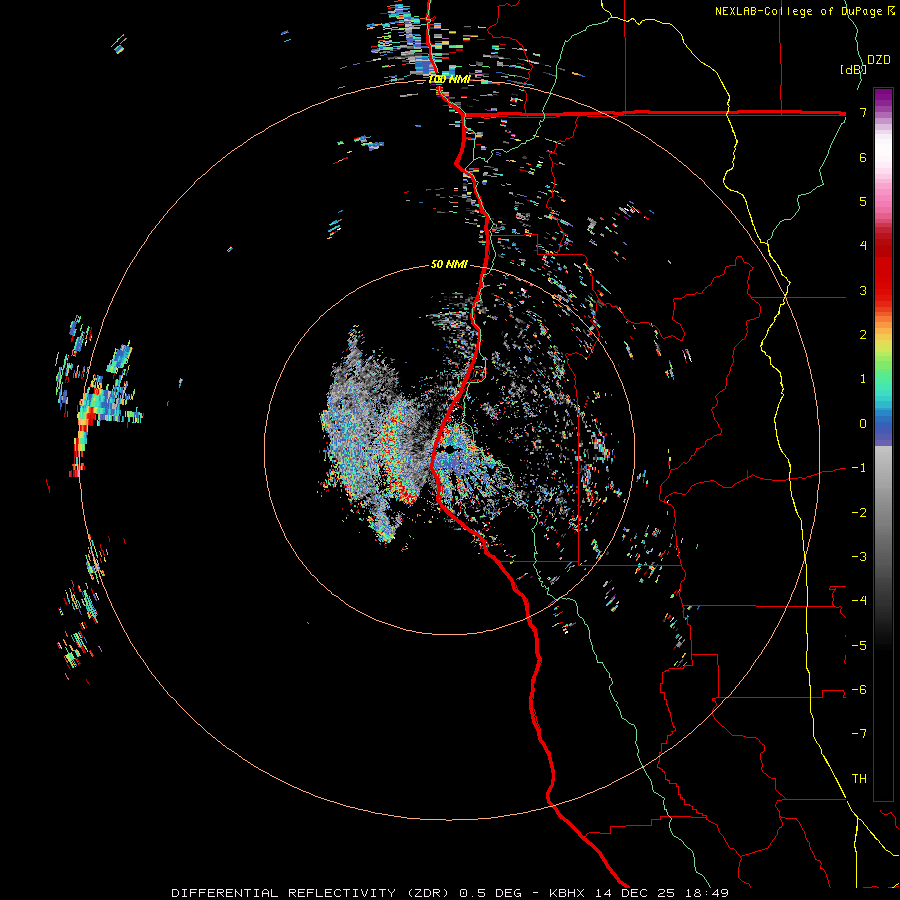Click the 50 NMI range ring label
This screenshot has height=900, width=900.
[x=449, y=264]
